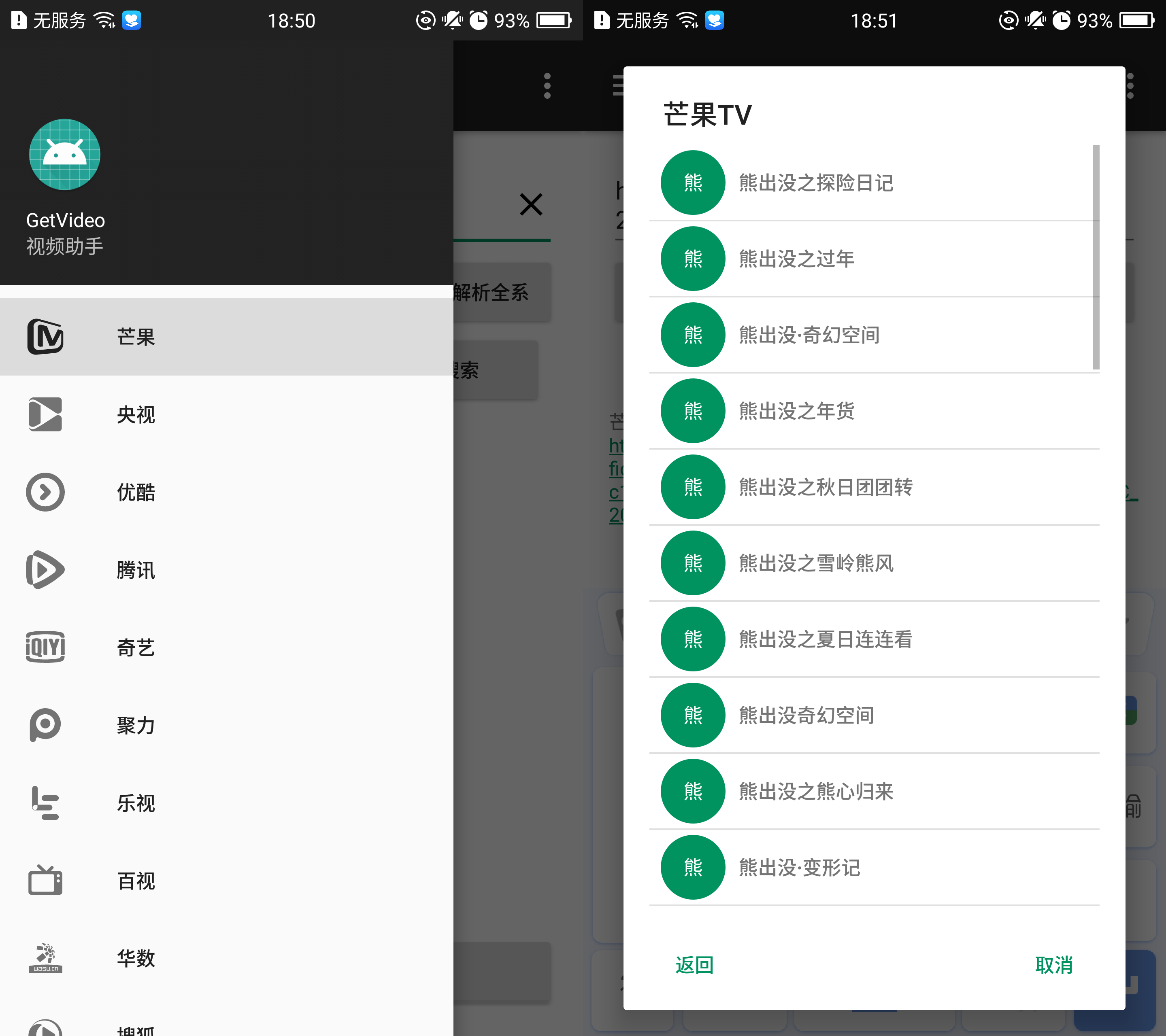This screenshot has height=1036, width=1166.
Task: Choose 熊出没之探险日记 from the list
Action: [816, 183]
